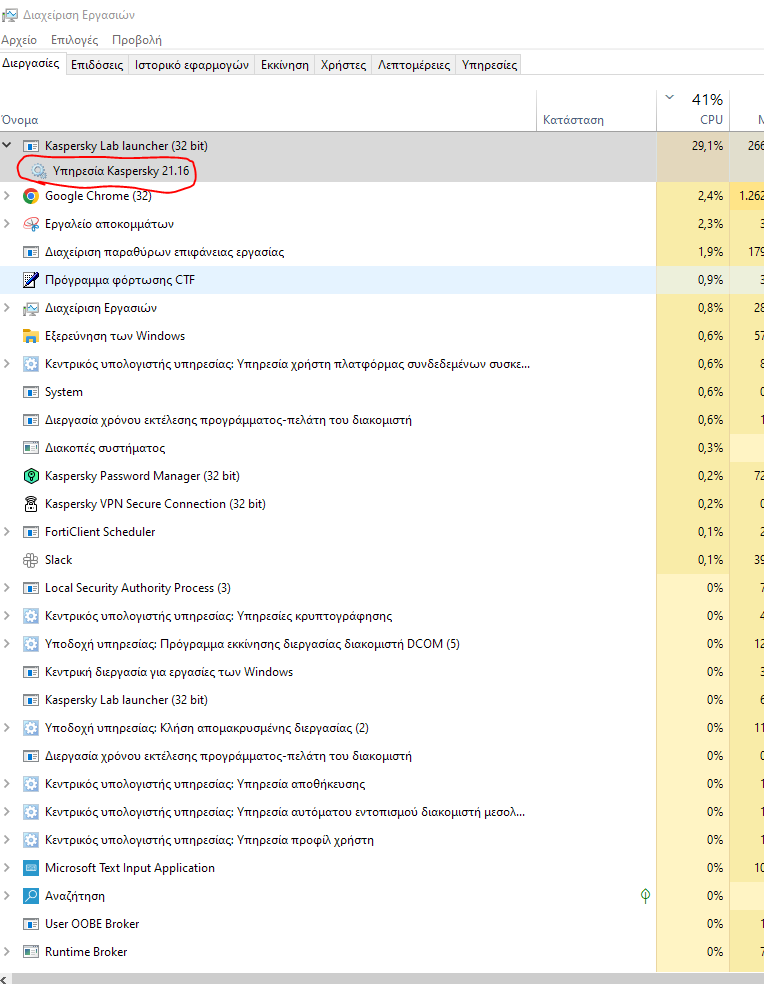Click the Local Security Authority Process icon
The image size is (764, 984).
pyautogui.click(x=31, y=588)
